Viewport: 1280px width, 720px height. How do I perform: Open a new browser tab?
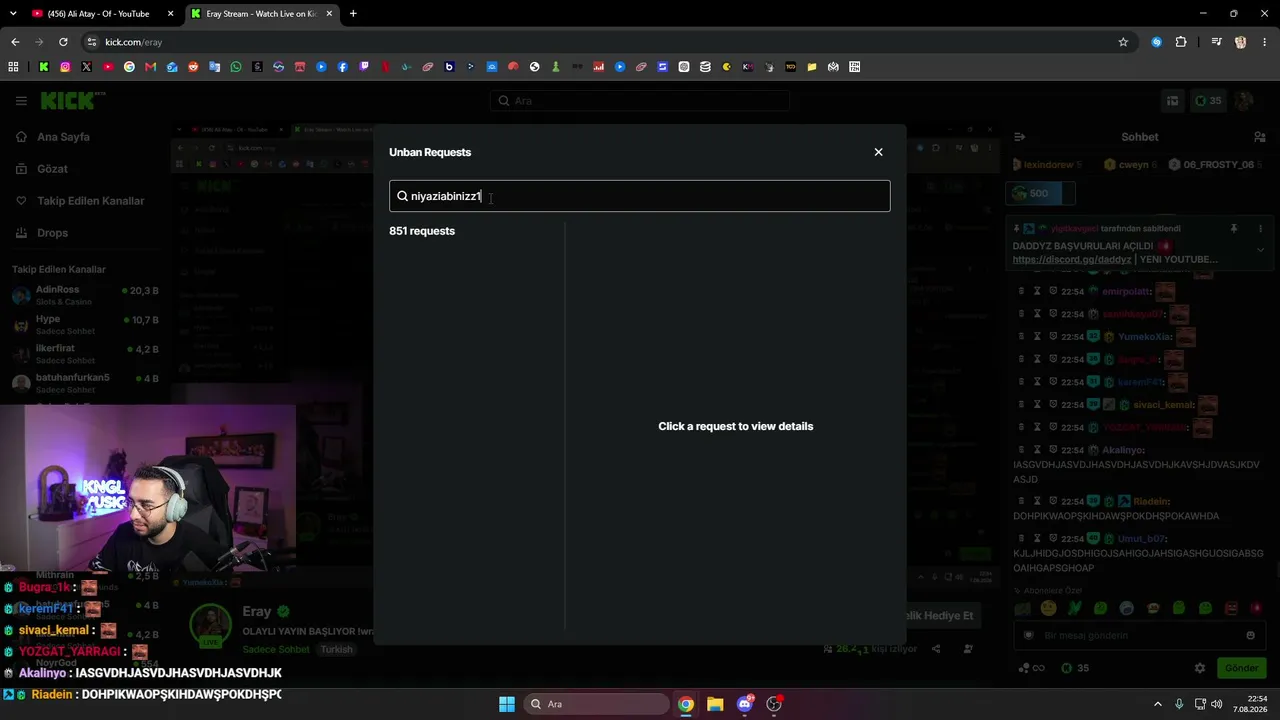coord(353,14)
